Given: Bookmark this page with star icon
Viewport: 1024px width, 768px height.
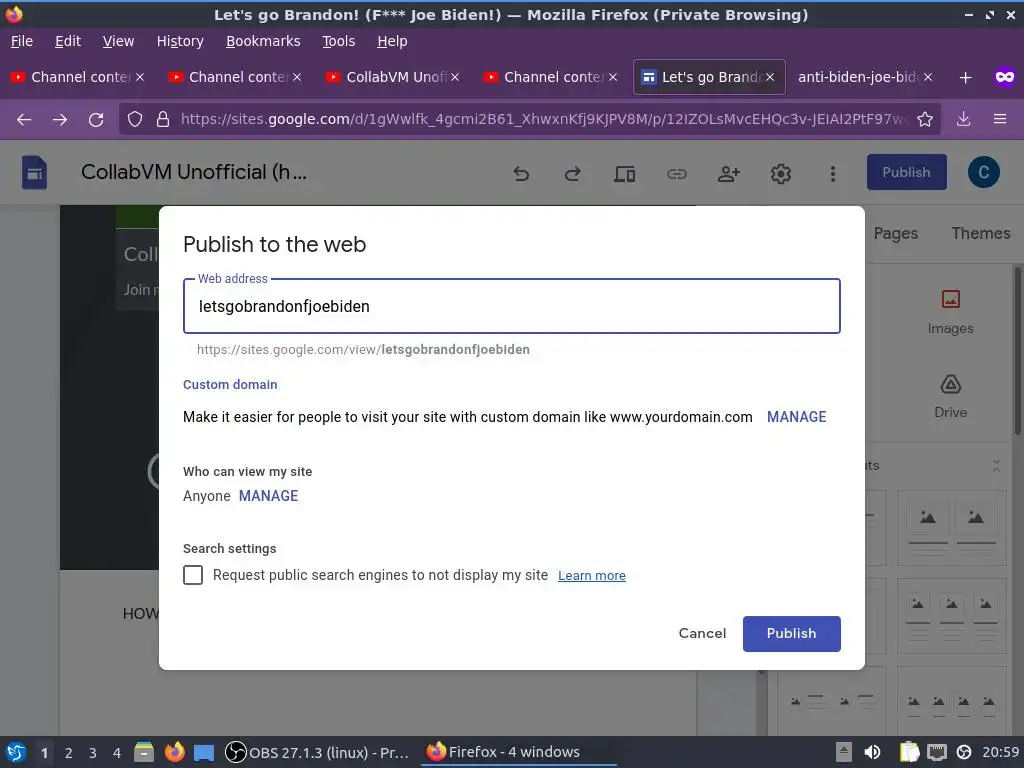Looking at the screenshot, I should (x=925, y=119).
